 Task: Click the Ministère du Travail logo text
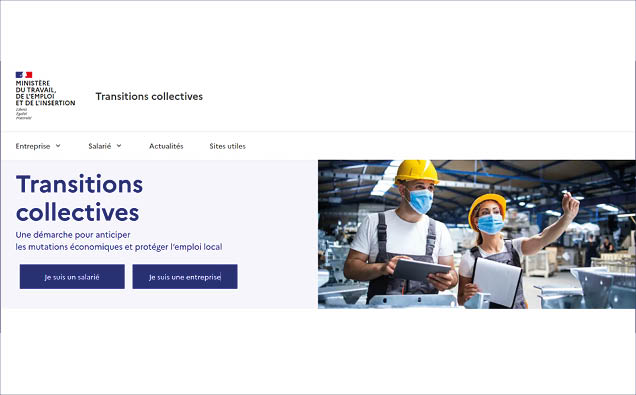pyautogui.click(x=45, y=93)
